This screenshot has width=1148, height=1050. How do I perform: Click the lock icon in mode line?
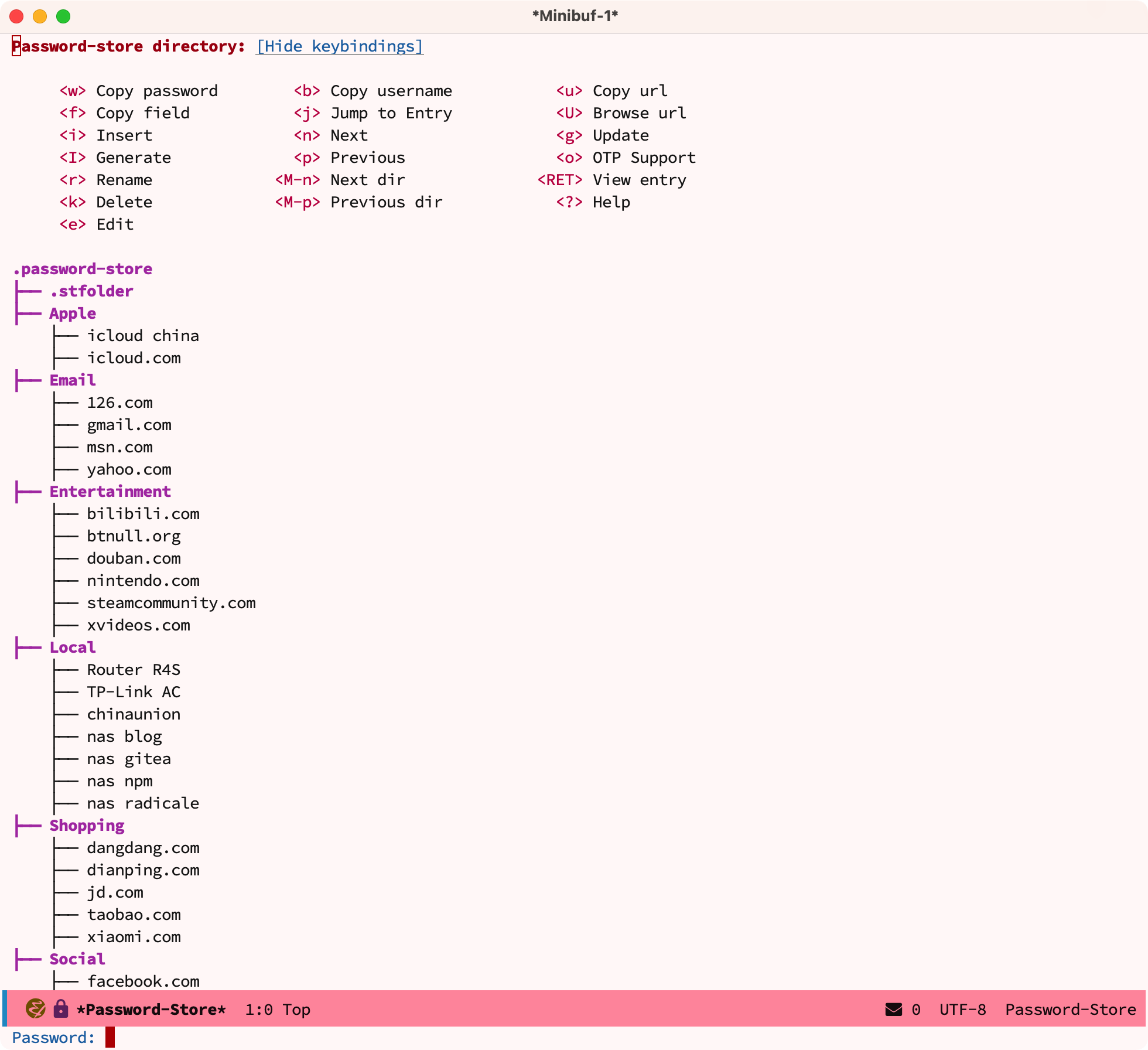click(x=60, y=1008)
